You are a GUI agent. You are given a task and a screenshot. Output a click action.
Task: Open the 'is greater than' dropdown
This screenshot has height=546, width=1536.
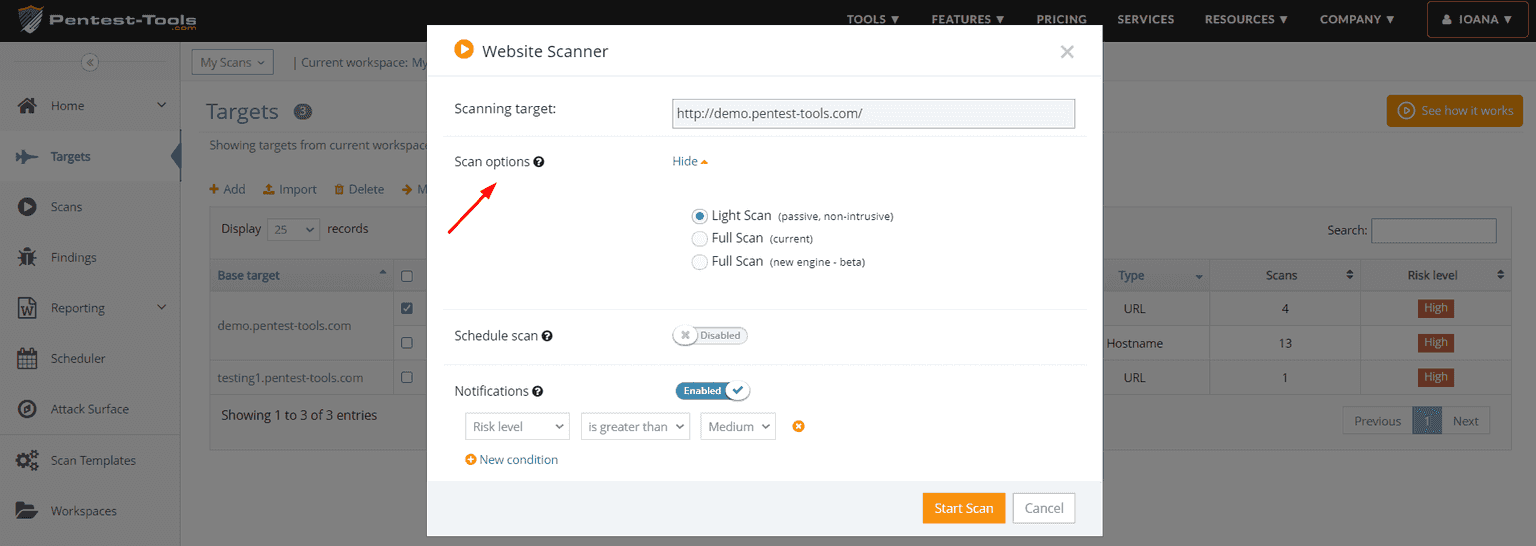[635, 427]
